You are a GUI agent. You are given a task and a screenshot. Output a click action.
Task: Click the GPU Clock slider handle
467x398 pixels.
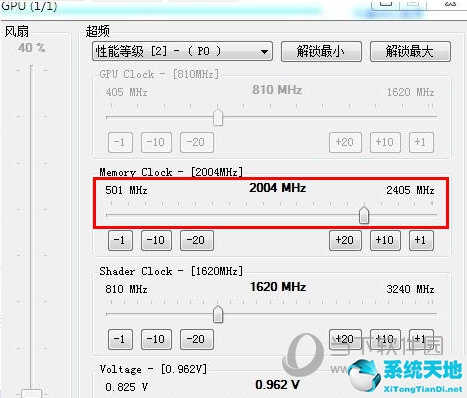(x=218, y=117)
